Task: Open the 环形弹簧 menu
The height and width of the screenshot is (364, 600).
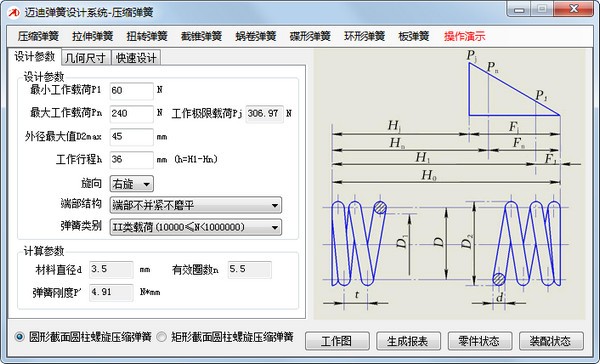Action: point(364,36)
